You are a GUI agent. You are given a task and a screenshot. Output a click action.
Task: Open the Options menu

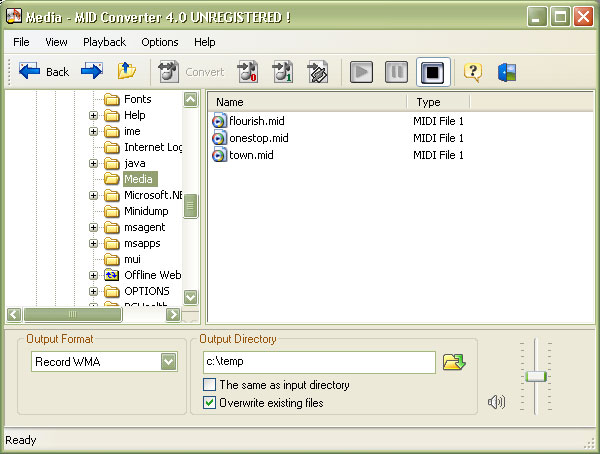[160, 42]
